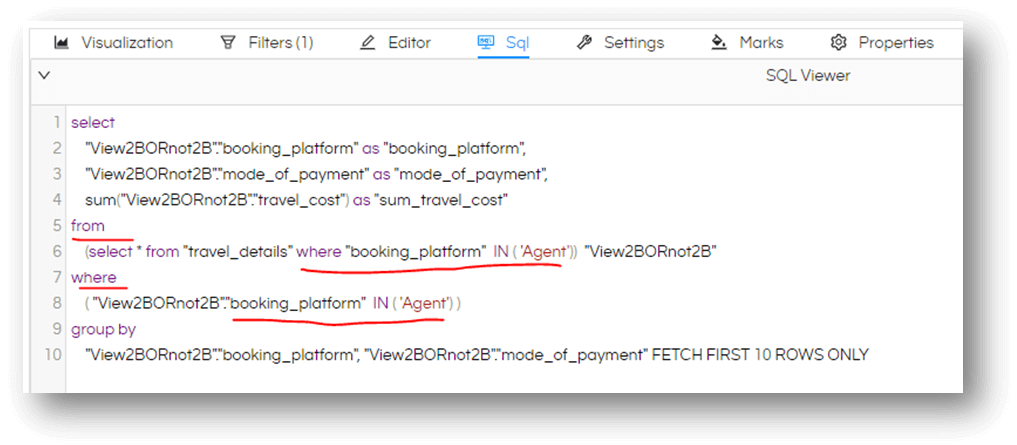Click the Marks paint bucket icon

tap(719, 43)
